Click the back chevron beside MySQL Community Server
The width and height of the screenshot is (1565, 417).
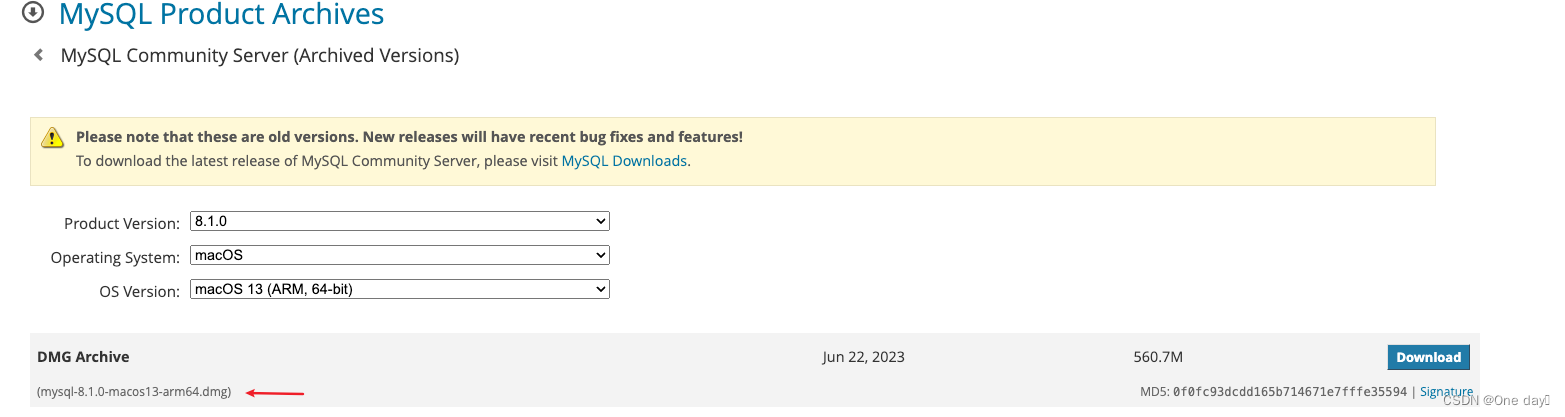click(x=39, y=55)
